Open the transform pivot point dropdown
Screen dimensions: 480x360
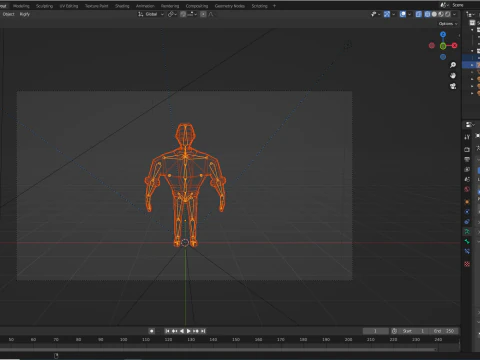tap(172, 14)
